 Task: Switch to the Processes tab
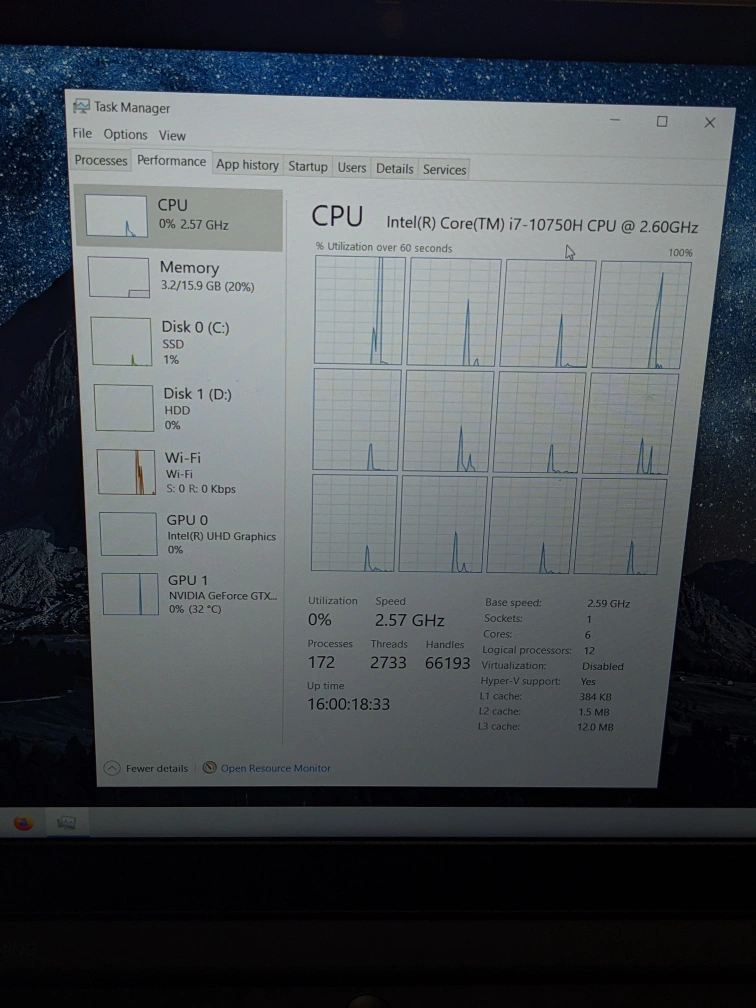point(101,161)
